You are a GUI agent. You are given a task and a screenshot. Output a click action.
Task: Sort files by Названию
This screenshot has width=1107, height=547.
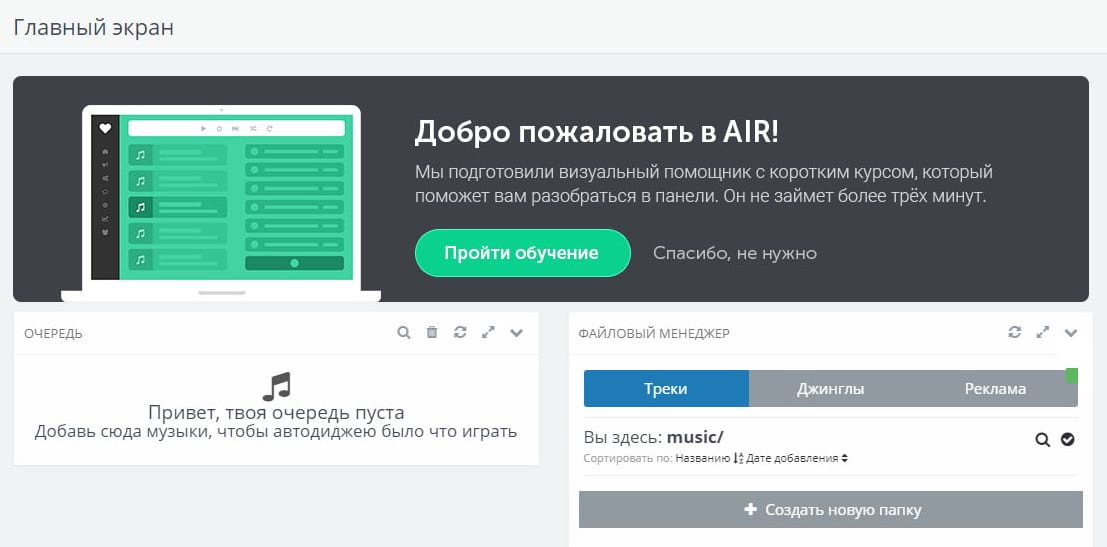pos(710,458)
